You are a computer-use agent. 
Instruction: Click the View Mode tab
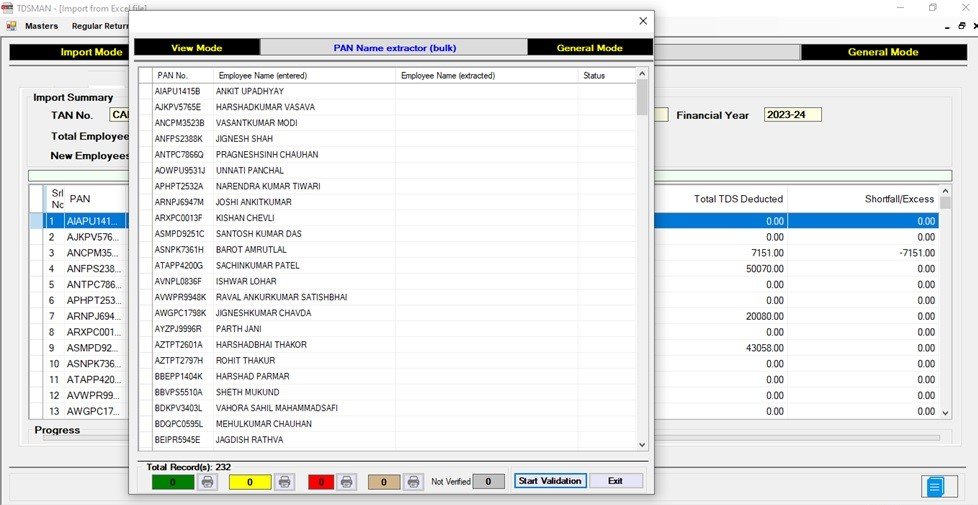click(196, 48)
